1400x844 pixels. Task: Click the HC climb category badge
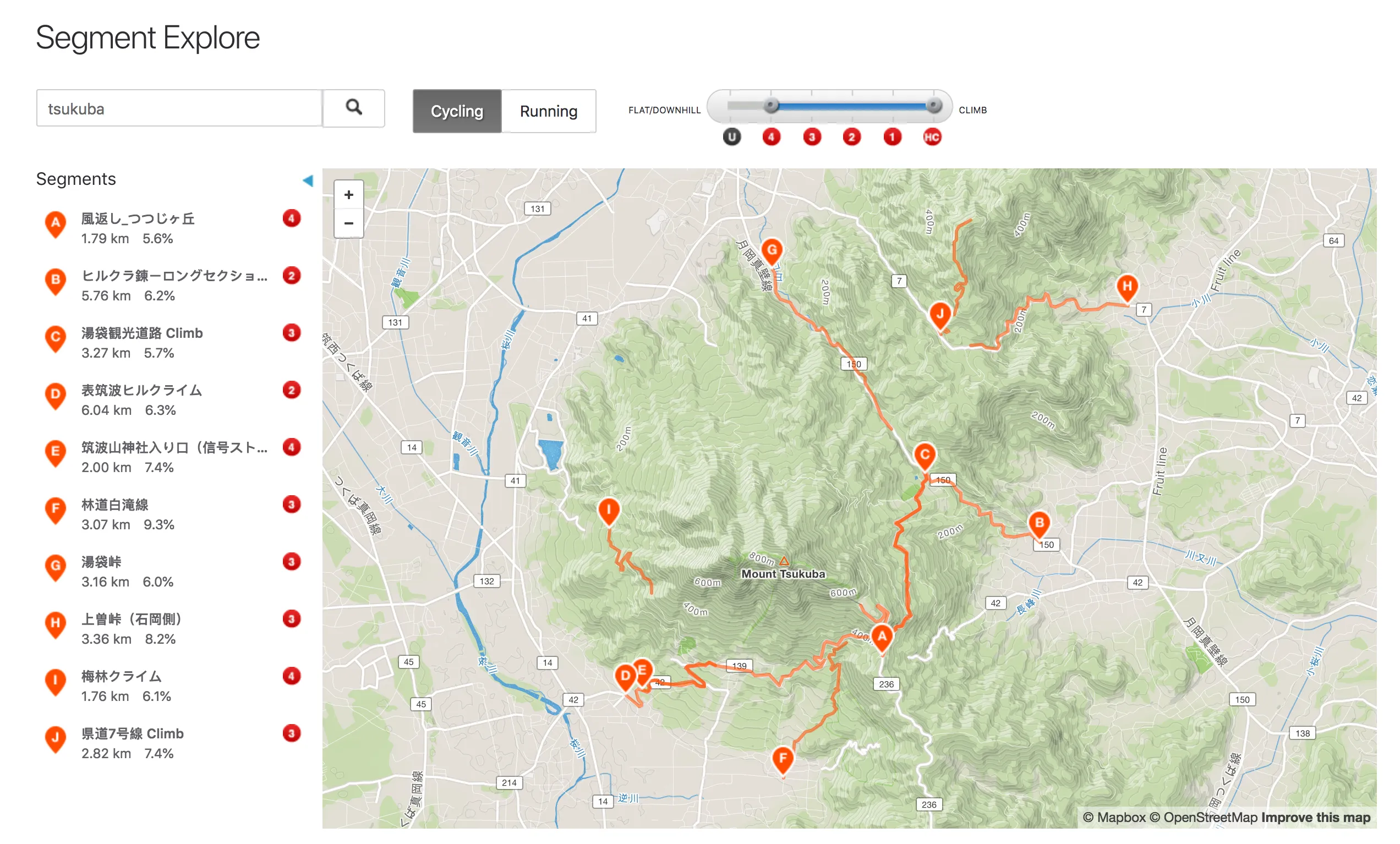pyautogui.click(x=932, y=137)
